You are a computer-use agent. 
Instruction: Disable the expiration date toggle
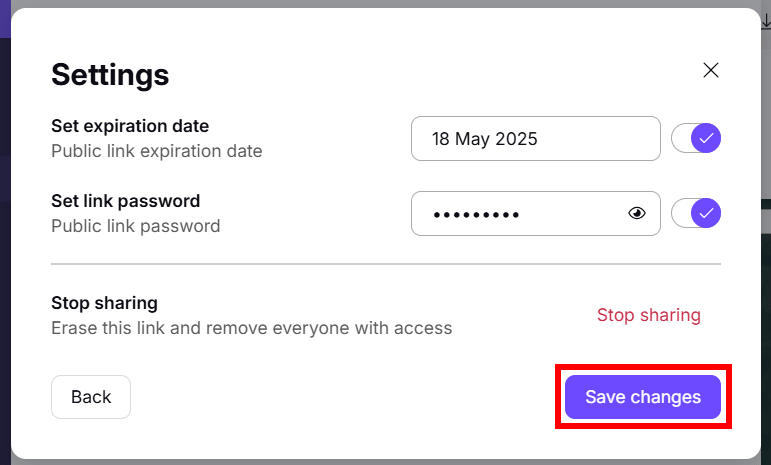click(x=696, y=138)
